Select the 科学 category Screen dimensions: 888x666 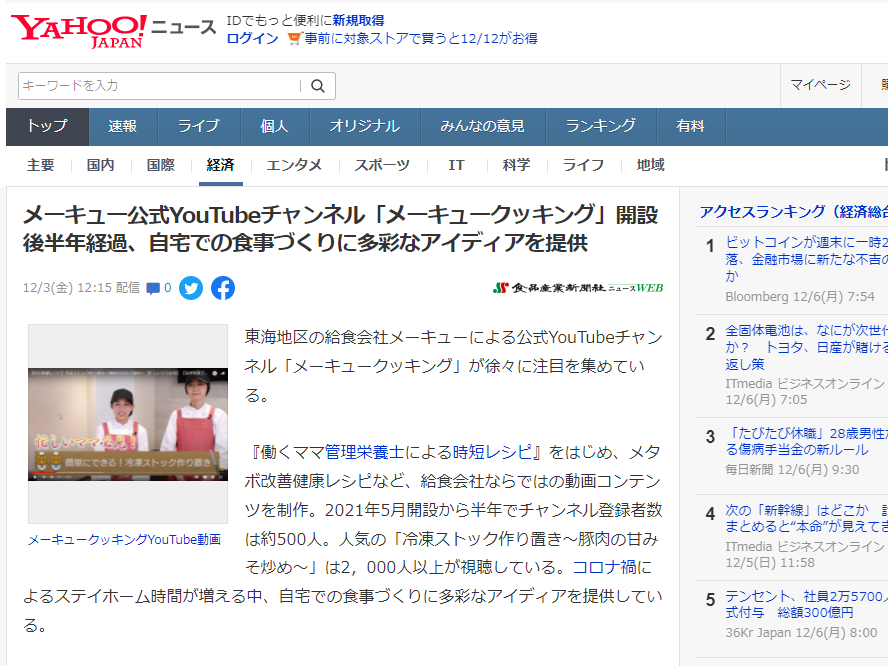coord(516,165)
